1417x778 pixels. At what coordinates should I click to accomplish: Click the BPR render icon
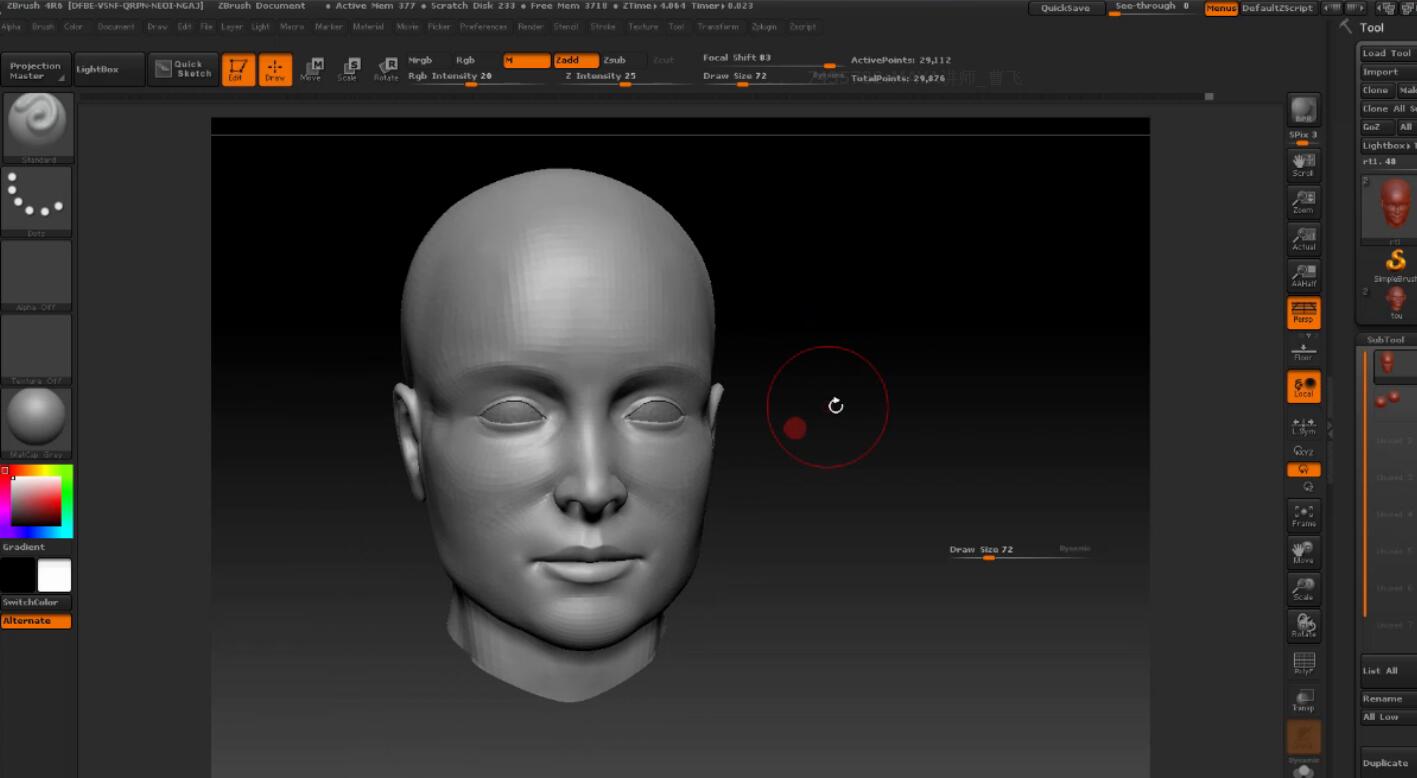[1303, 110]
